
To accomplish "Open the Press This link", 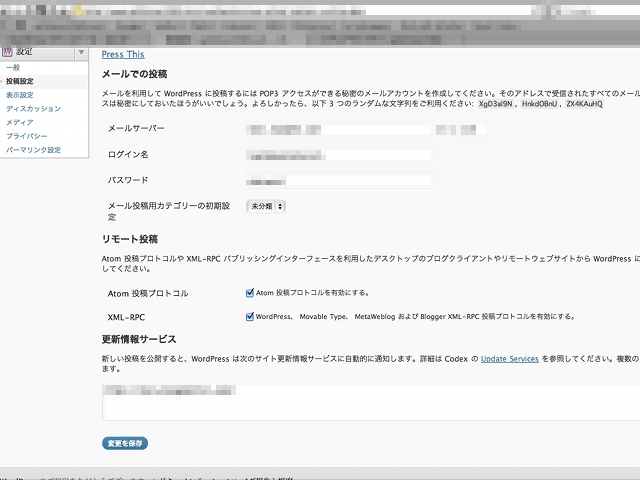I will tap(123, 54).
